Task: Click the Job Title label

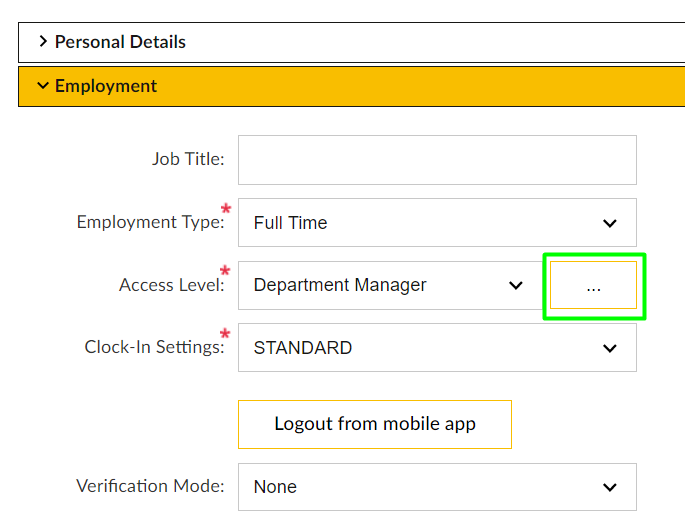Action: (188, 160)
